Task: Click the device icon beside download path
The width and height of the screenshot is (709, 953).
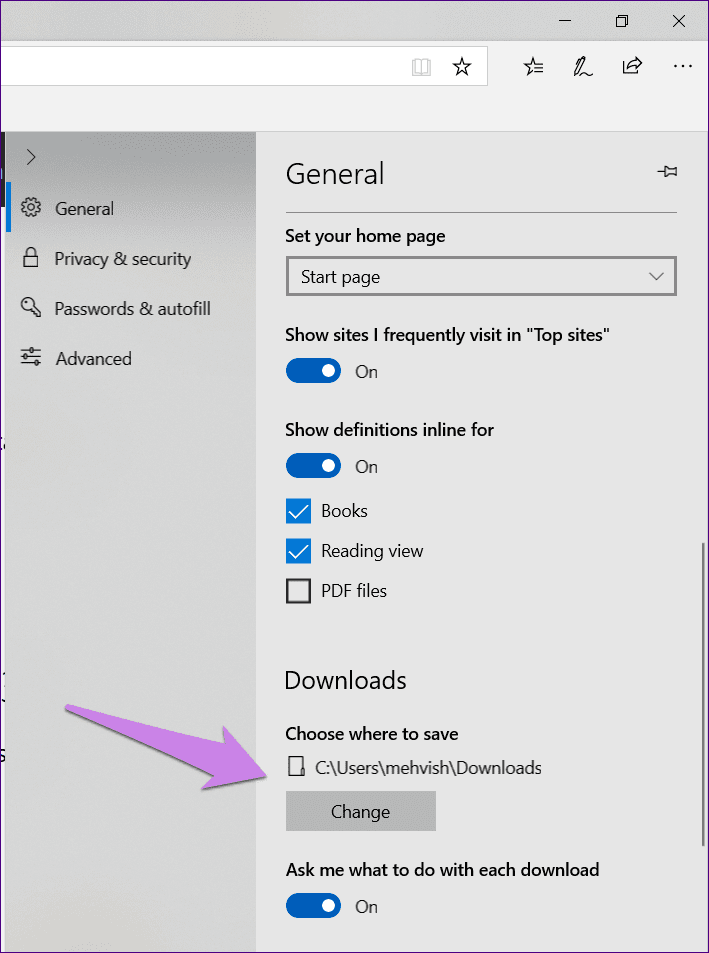Action: (x=296, y=768)
